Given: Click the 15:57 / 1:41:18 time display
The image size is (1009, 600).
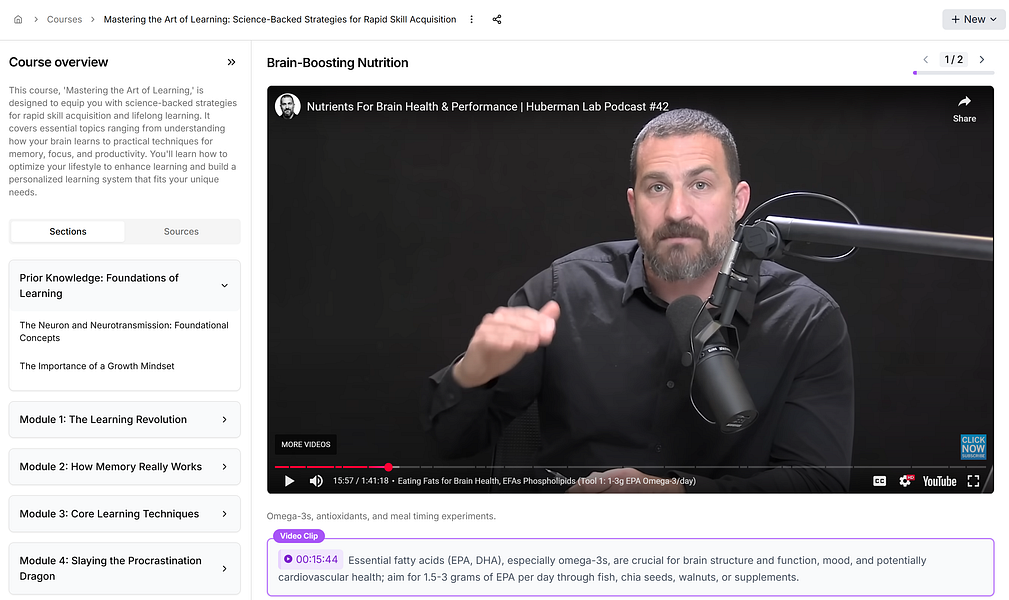Looking at the screenshot, I should [360, 481].
